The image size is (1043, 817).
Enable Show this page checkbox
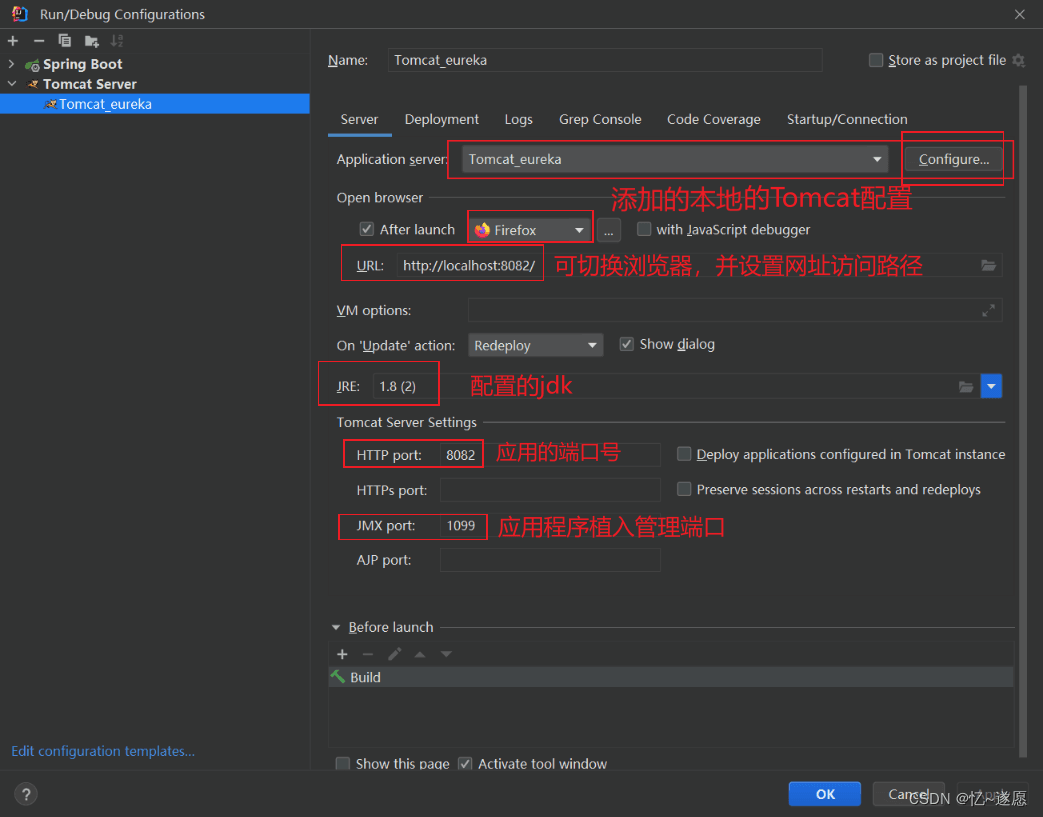pos(343,764)
